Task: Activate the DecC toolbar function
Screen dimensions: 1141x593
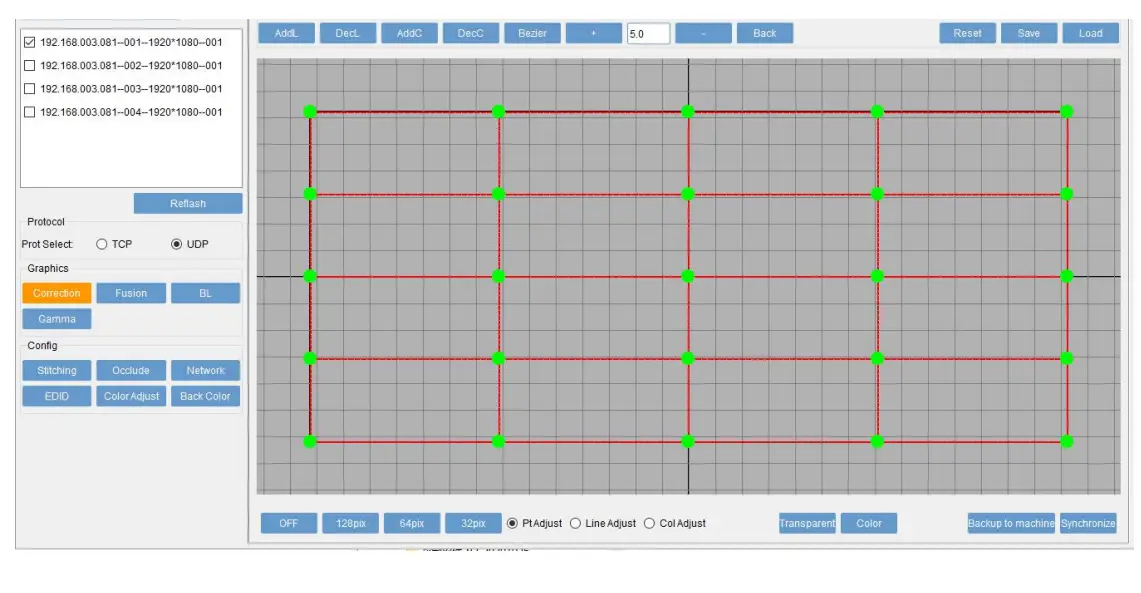Action: coord(470,32)
